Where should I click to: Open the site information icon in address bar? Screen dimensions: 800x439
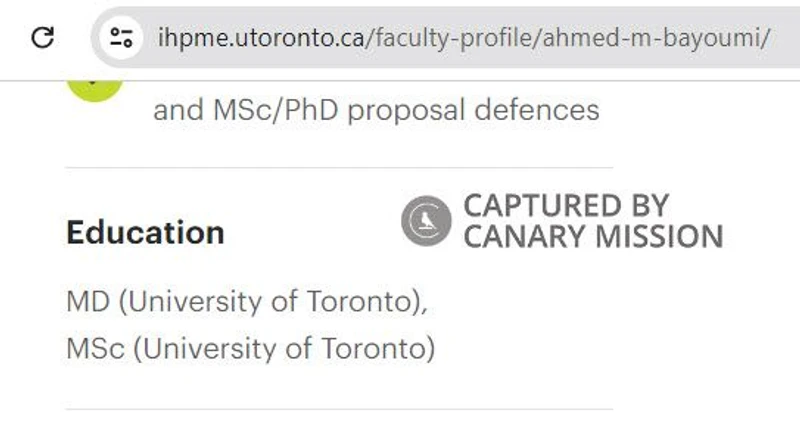(x=121, y=37)
